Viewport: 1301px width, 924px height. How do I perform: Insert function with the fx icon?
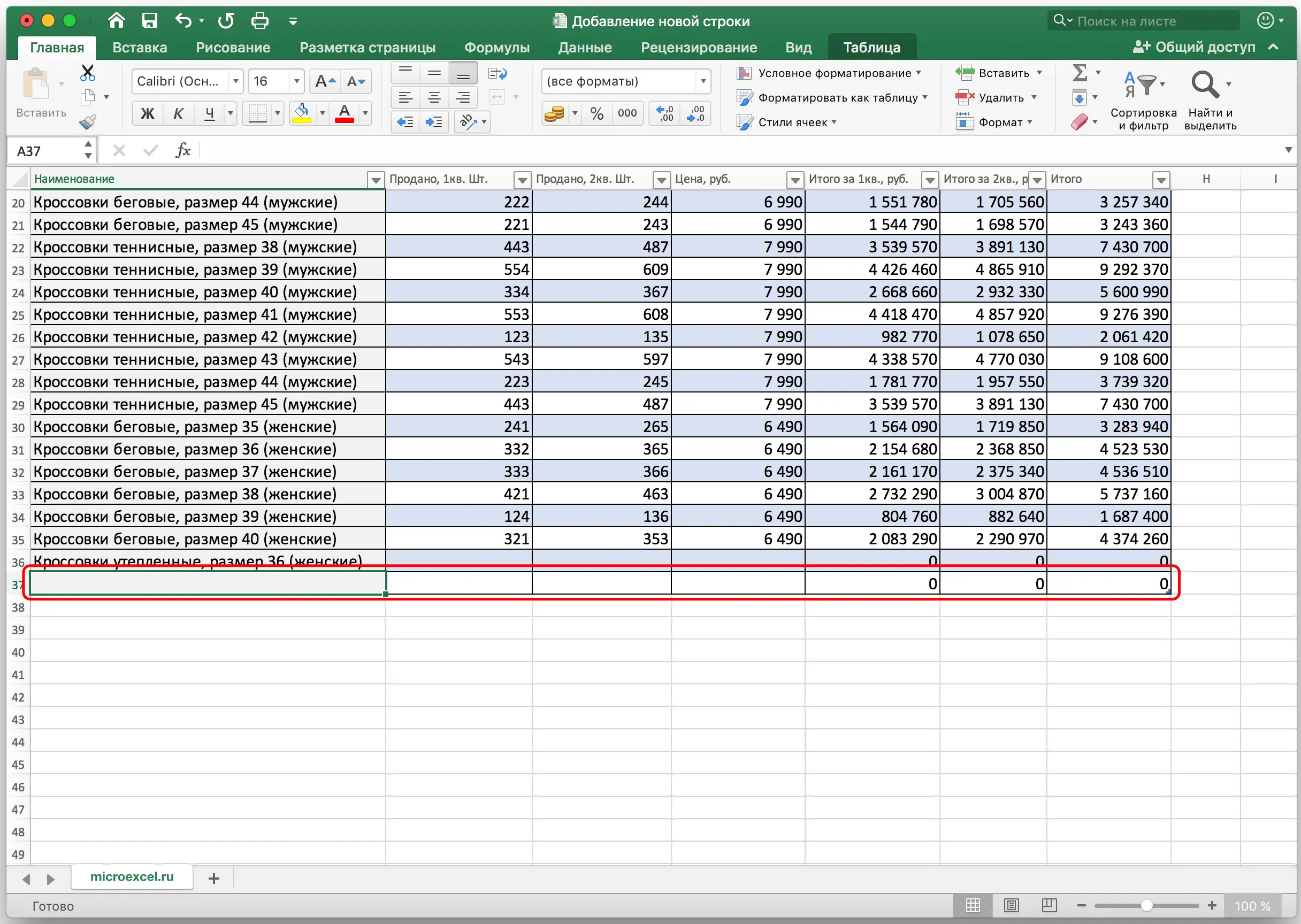(x=183, y=150)
